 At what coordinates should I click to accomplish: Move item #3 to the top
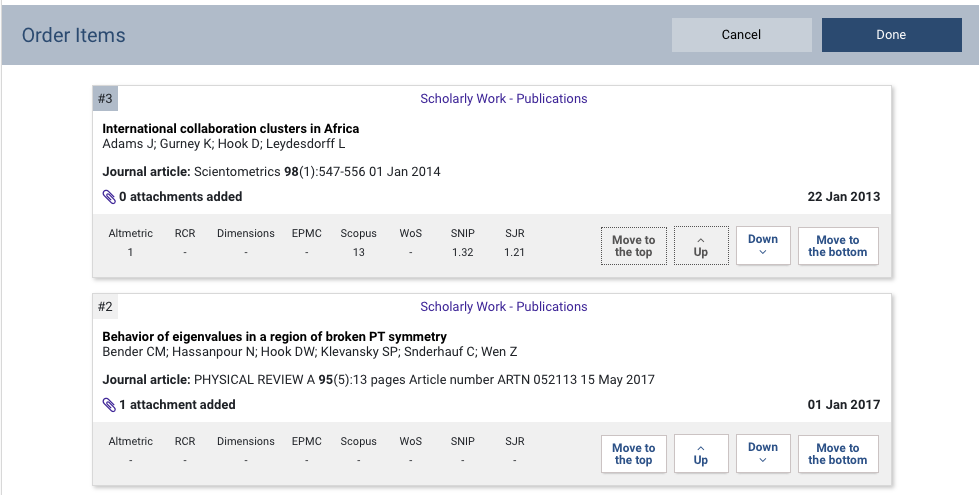(x=633, y=246)
